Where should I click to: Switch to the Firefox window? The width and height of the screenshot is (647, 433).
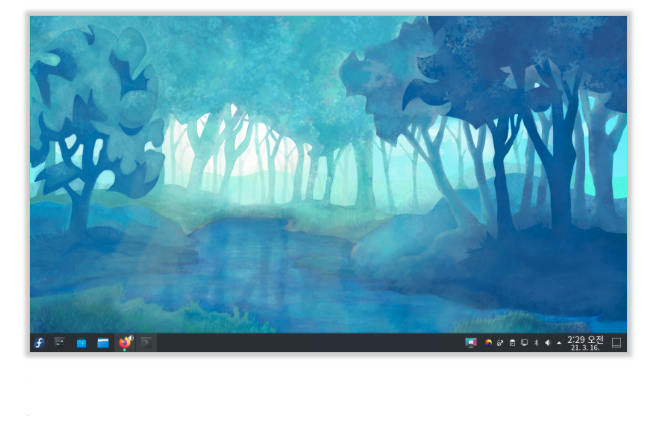[x=125, y=343]
